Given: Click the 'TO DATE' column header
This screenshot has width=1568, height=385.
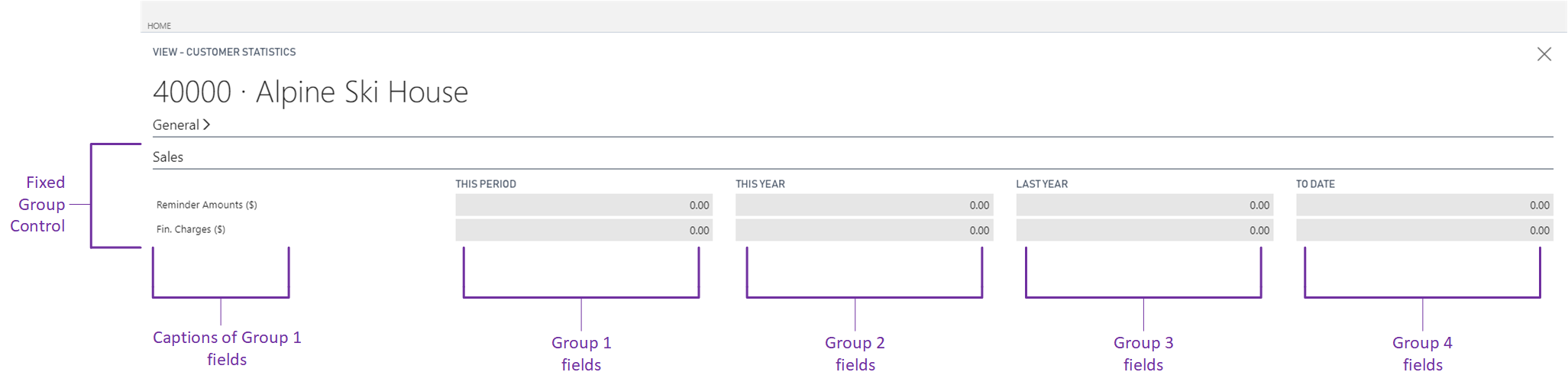Looking at the screenshot, I should (1315, 184).
